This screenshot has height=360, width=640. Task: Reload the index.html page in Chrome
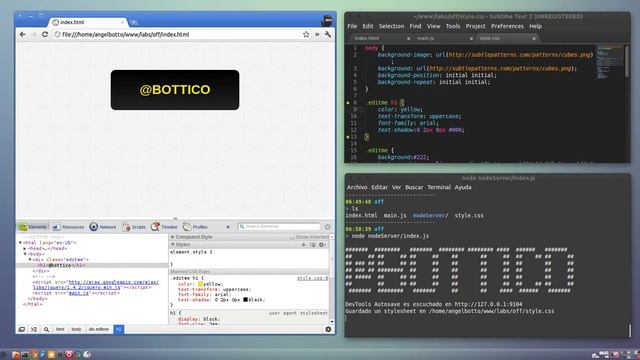click(x=45, y=35)
